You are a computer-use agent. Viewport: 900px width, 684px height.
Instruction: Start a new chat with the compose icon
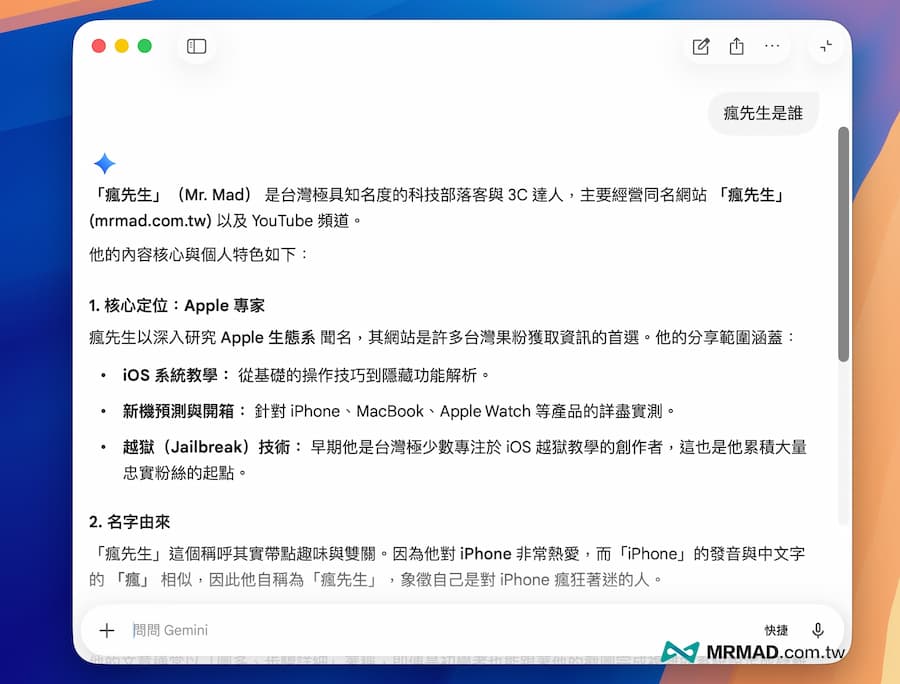(x=701, y=46)
